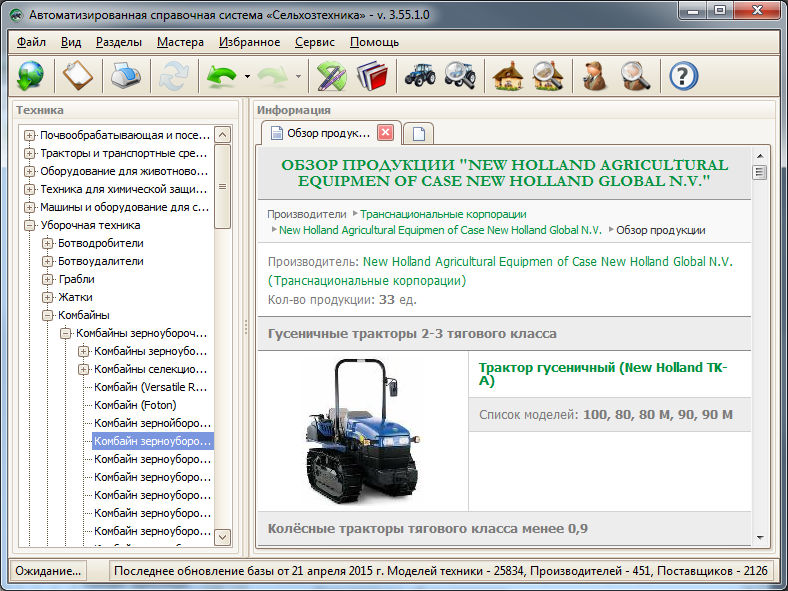Open the Избранное menu

[249, 42]
